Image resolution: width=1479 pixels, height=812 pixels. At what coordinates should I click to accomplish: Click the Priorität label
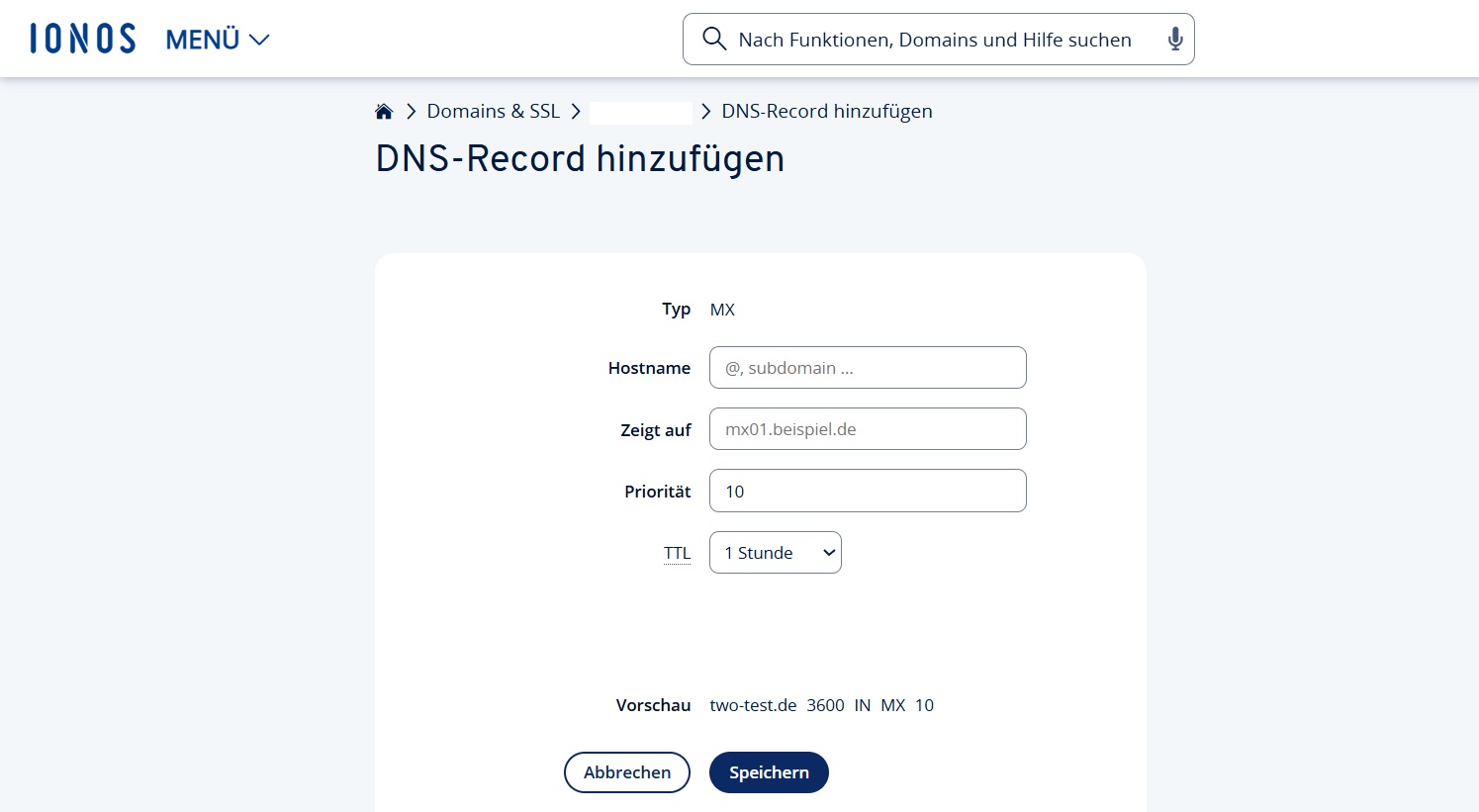tap(657, 492)
